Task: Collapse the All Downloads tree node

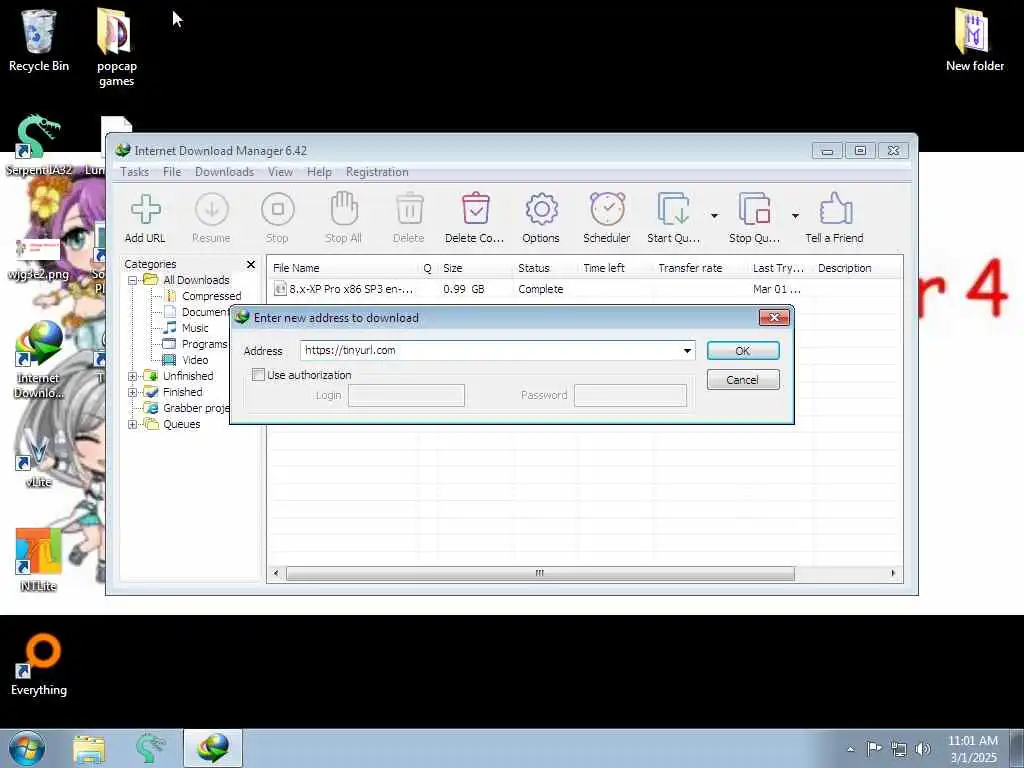Action: [133, 280]
